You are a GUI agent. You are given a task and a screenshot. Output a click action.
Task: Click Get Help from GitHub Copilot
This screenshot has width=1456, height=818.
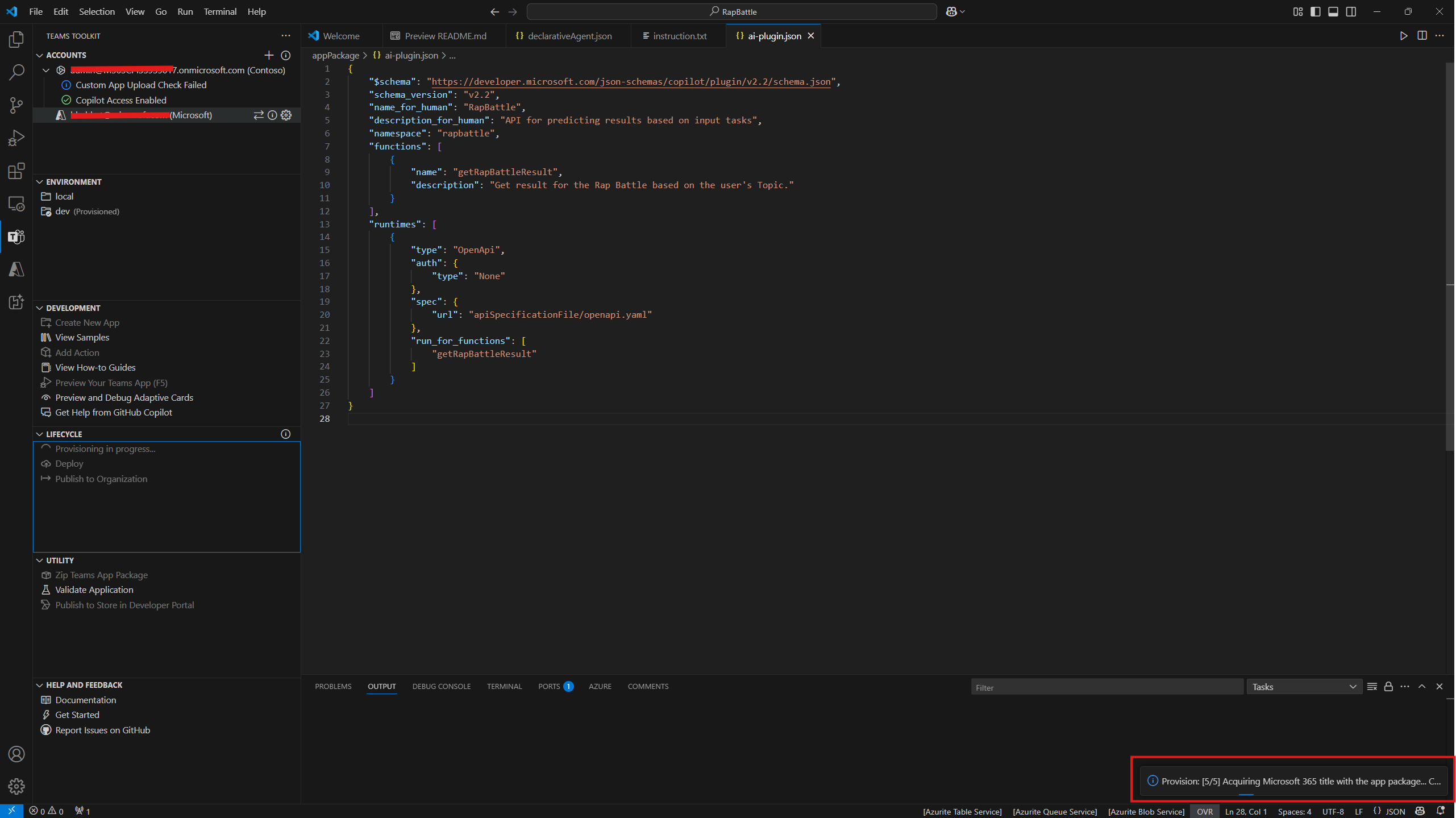click(114, 413)
